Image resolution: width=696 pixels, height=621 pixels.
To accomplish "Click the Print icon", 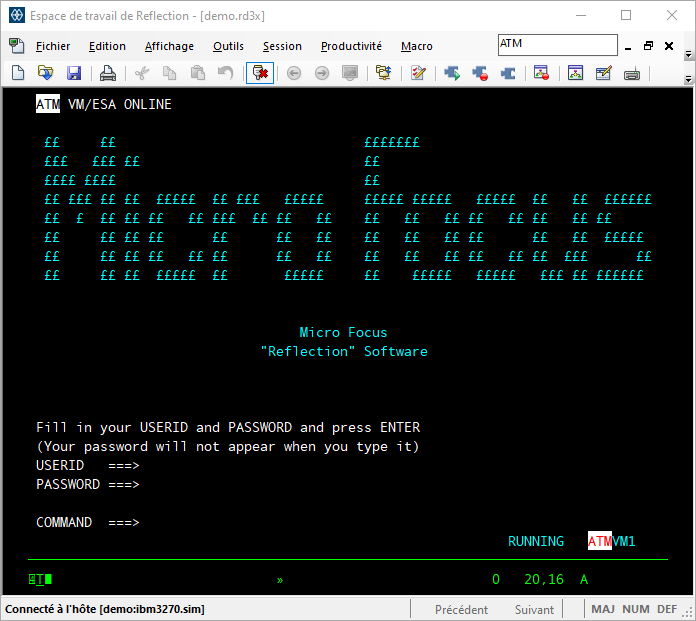I will 108,73.
